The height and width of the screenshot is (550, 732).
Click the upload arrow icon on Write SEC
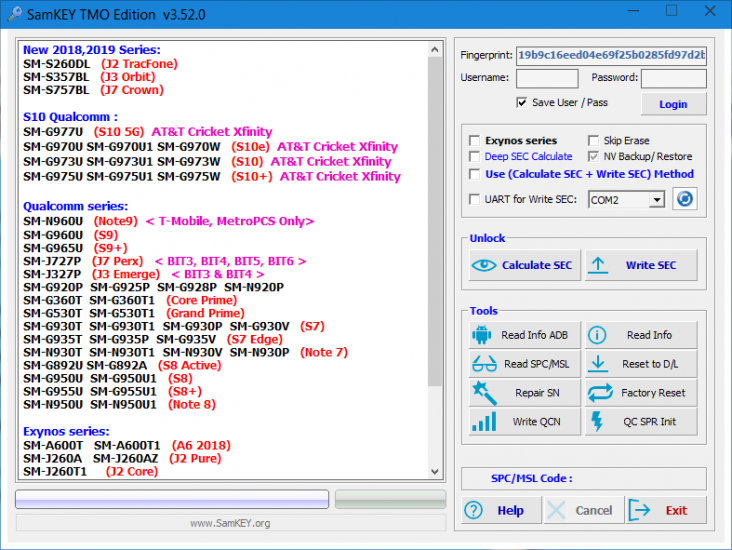[598, 265]
